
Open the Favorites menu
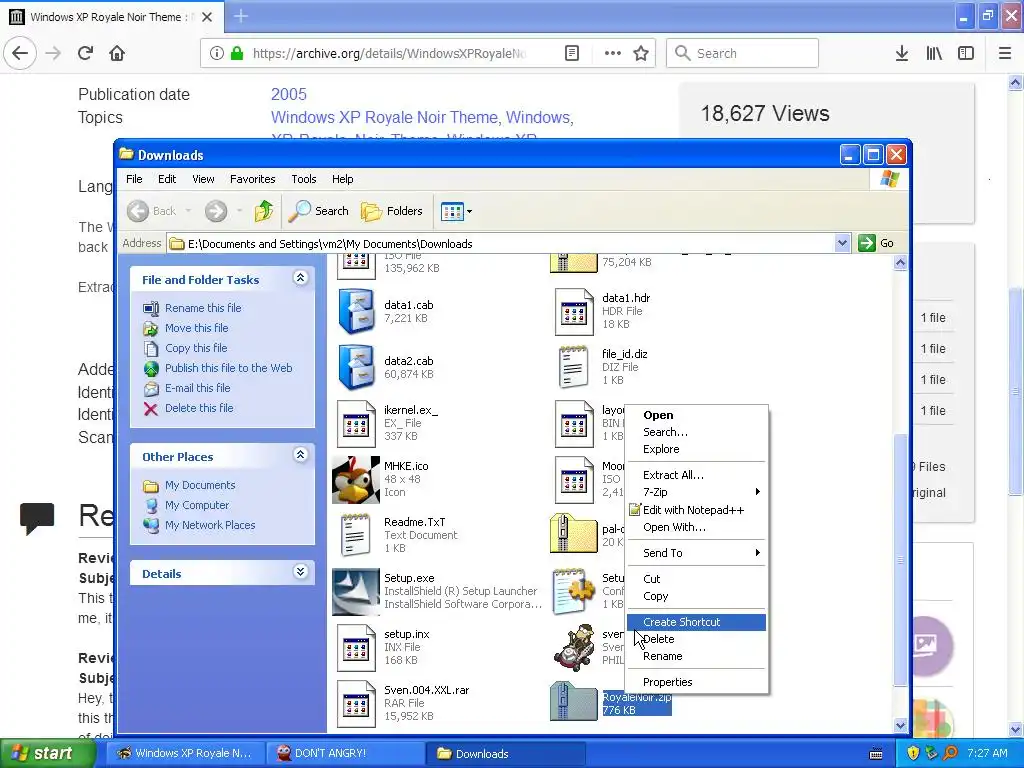pos(252,179)
